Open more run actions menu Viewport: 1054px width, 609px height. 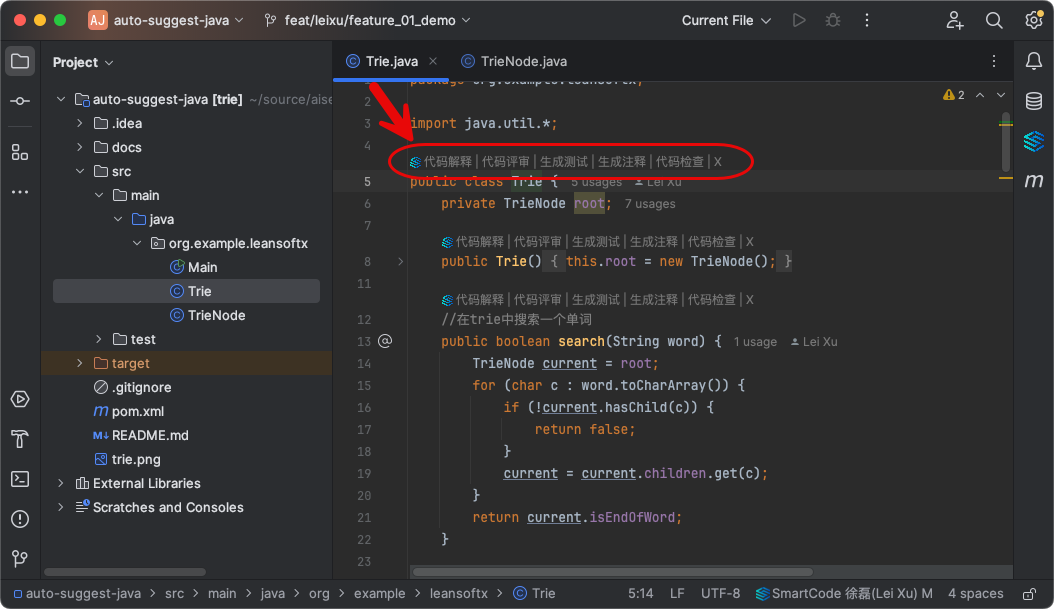(x=866, y=20)
